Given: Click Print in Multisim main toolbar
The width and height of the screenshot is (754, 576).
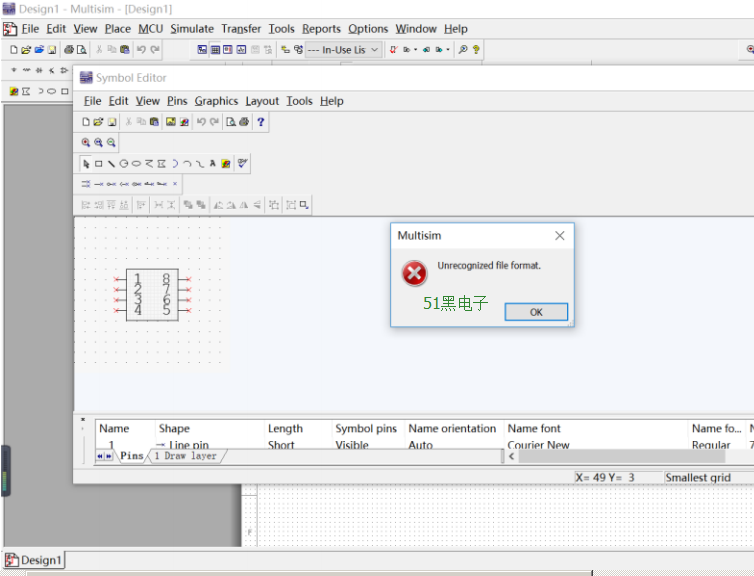Looking at the screenshot, I should click(69, 50).
